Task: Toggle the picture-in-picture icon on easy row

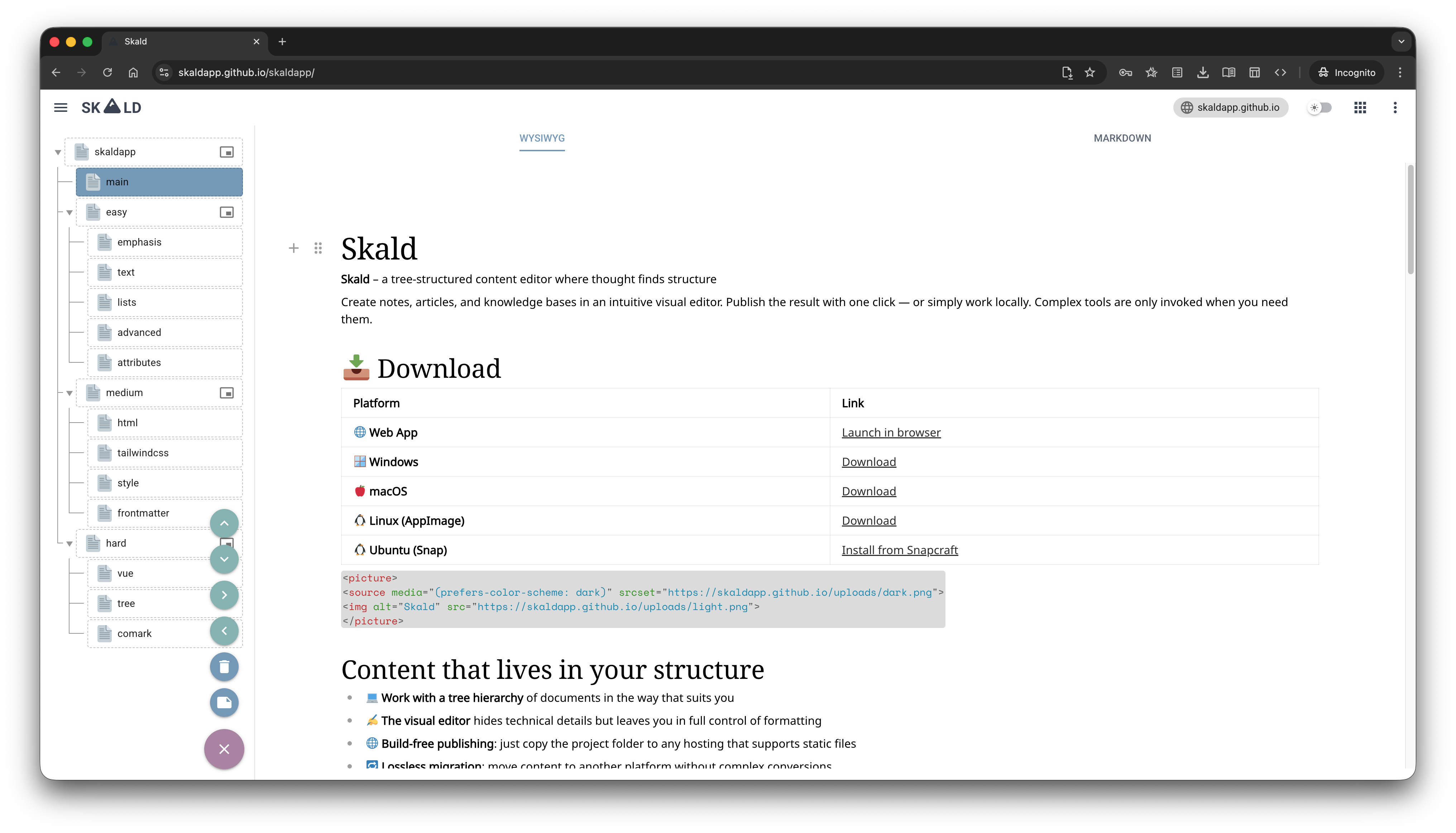Action: click(x=226, y=212)
